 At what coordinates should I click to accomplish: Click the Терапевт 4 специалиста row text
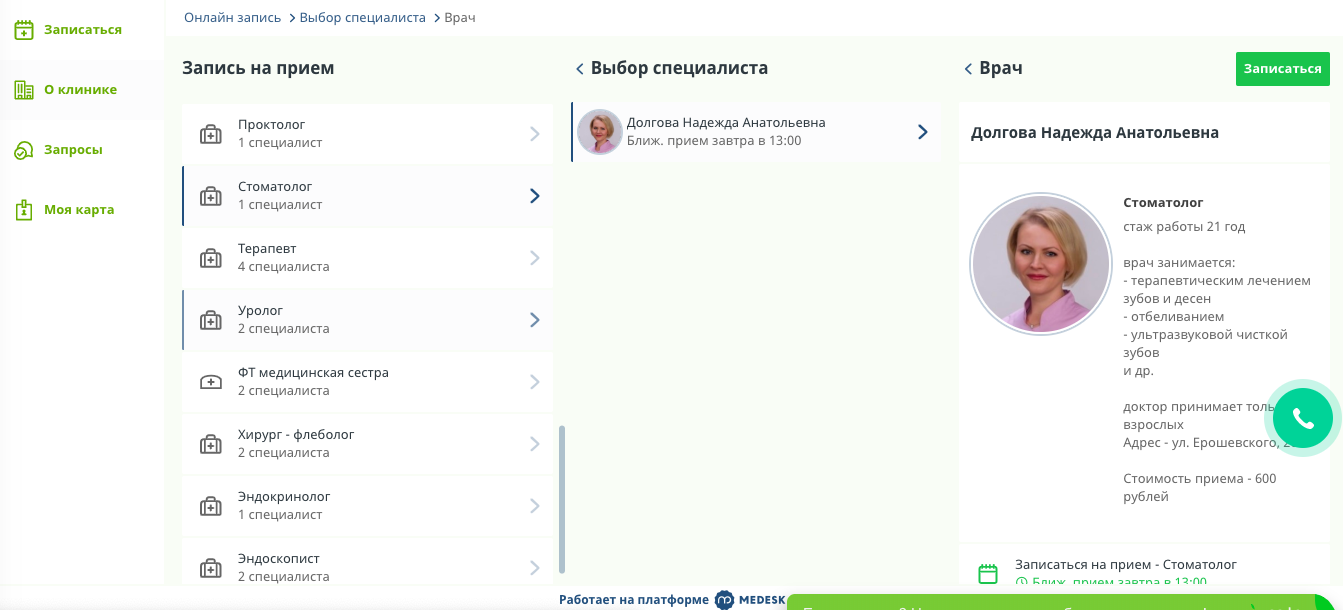tap(283, 257)
